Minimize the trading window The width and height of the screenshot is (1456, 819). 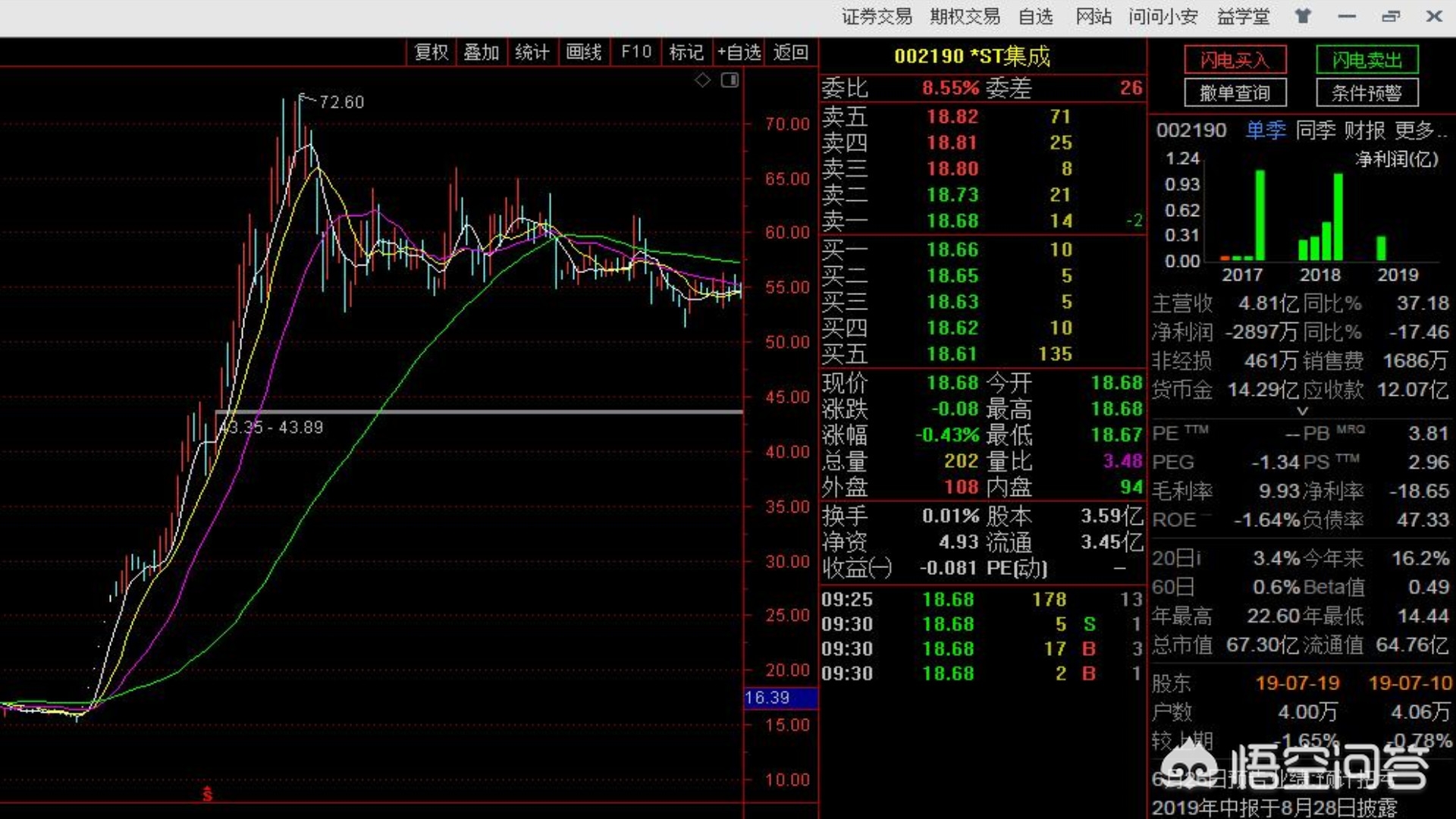(x=1347, y=16)
